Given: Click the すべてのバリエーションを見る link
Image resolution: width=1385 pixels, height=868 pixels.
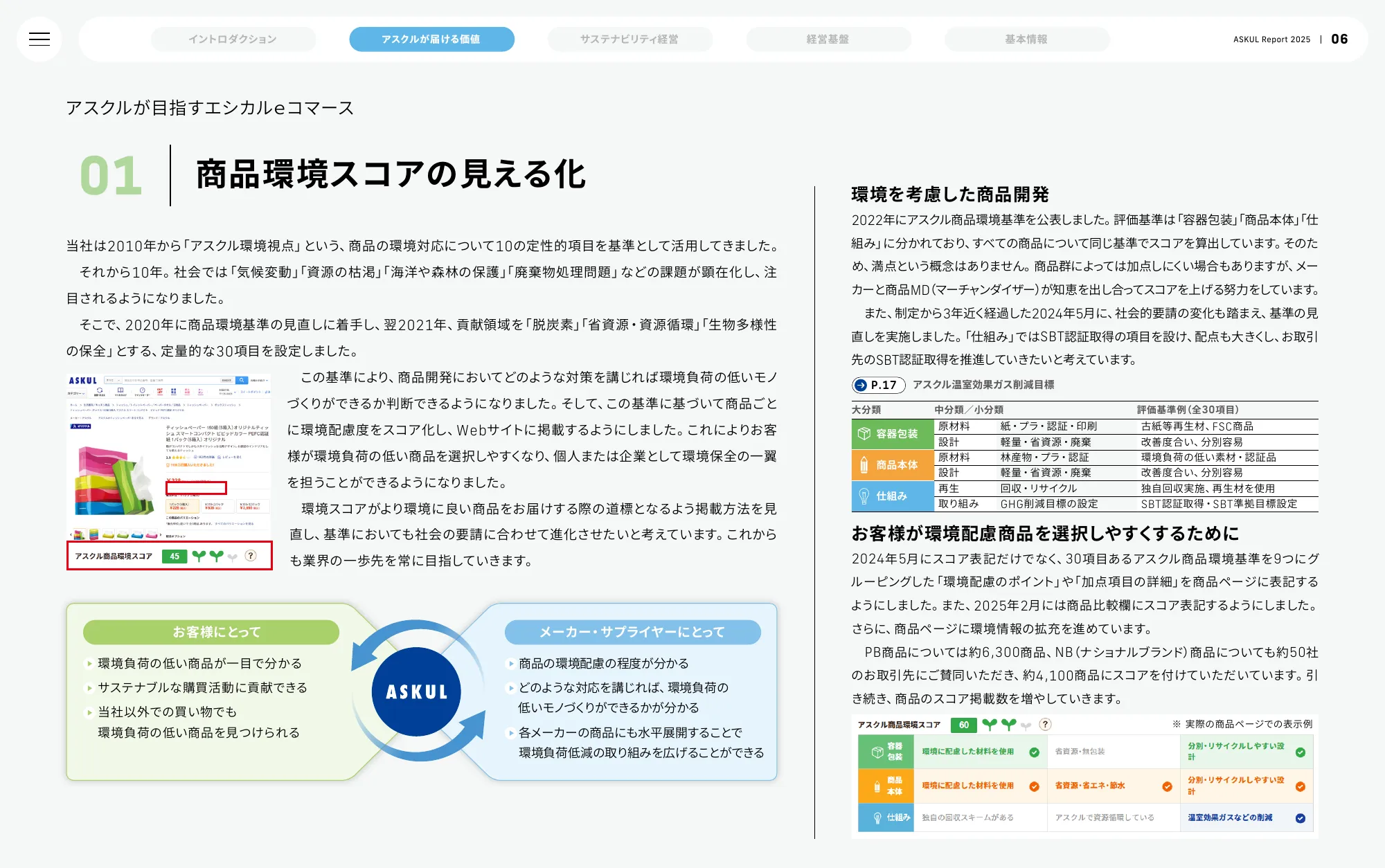Looking at the screenshot, I should pyautogui.click(x=235, y=524).
